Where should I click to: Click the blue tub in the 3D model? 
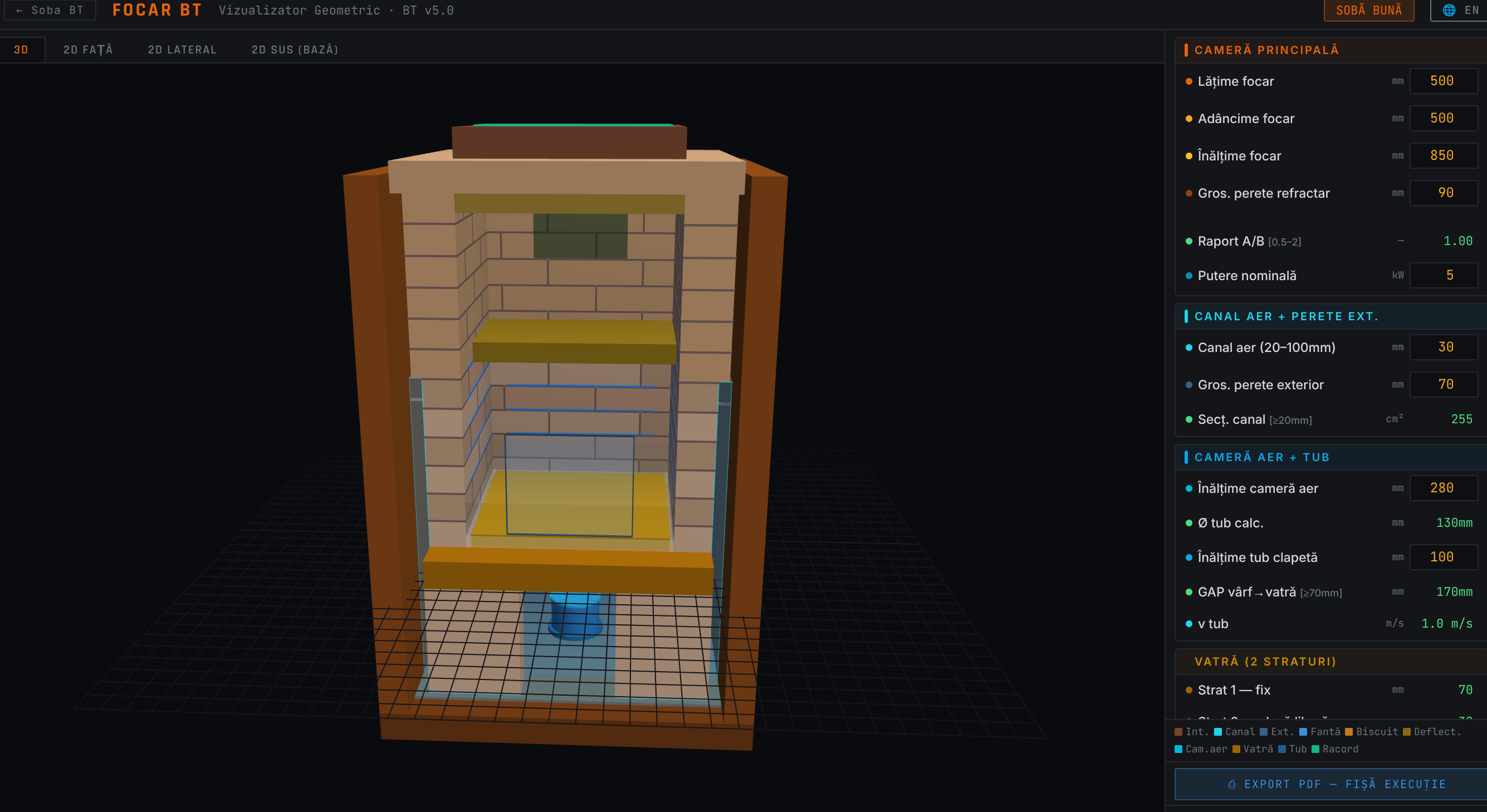point(574,618)
